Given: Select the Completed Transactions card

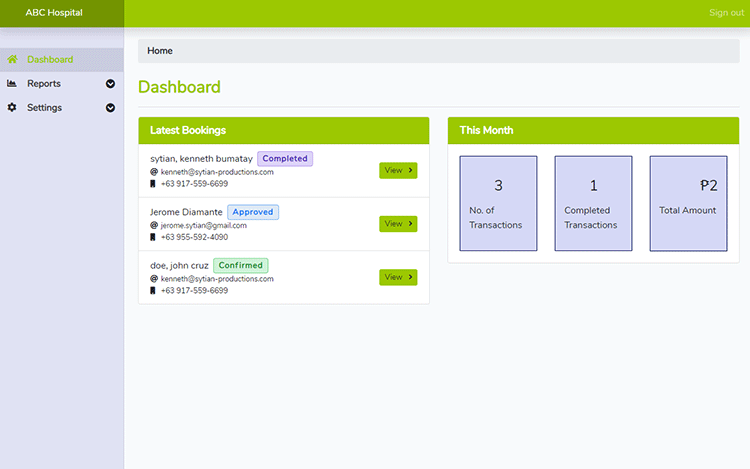Looking at the screenshot, I should [593, 203].
